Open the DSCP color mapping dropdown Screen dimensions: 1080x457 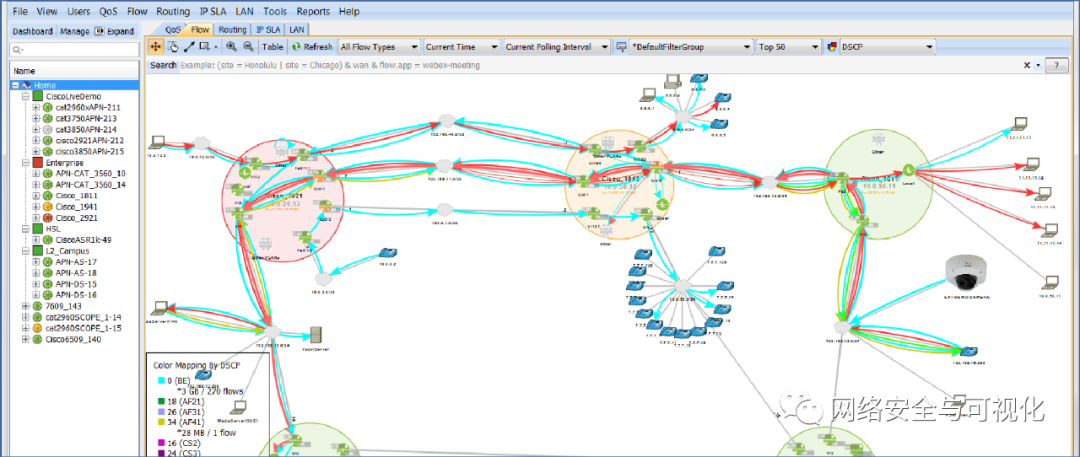tap(887, 47)
